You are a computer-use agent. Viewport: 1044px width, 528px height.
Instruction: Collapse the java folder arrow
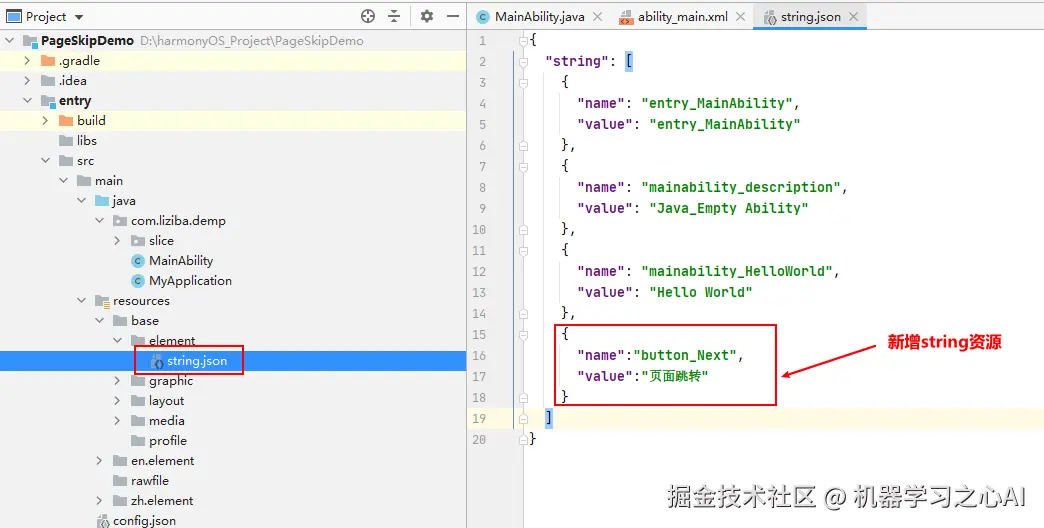click(x=81, y=200)
